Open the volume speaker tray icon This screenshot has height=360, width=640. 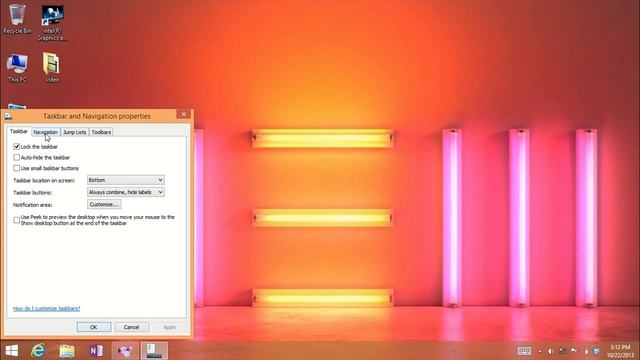coord(550,351)
